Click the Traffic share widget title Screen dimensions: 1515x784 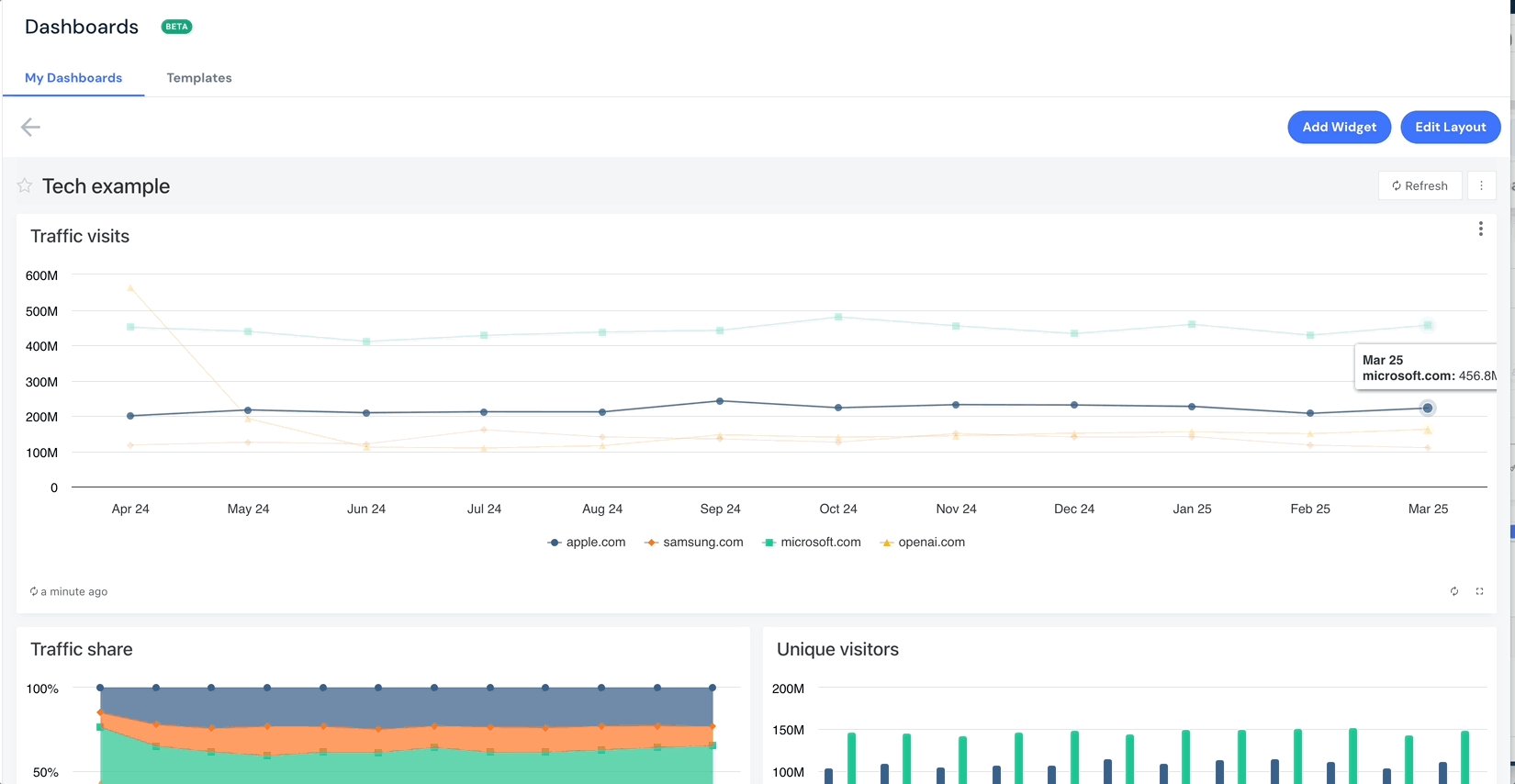point(82,649)
